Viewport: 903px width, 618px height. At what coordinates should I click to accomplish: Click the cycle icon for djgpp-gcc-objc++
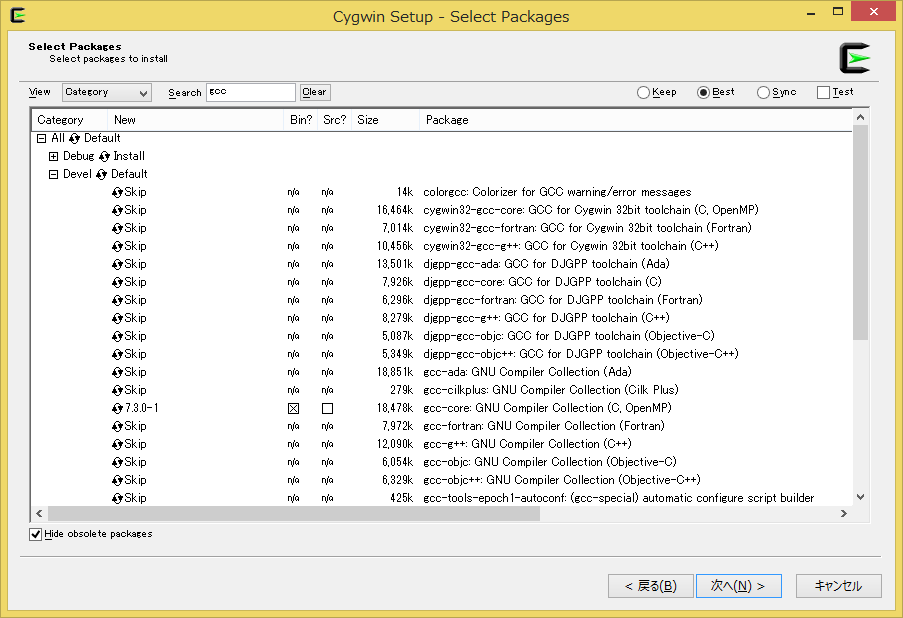[x=117, y=354]
